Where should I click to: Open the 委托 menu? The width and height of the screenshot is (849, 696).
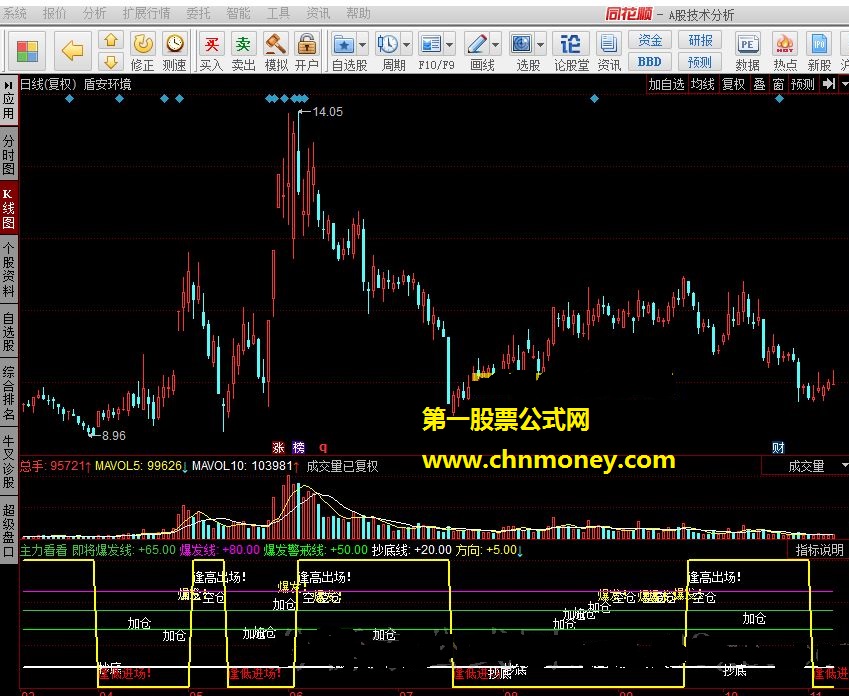click(198, 13)
